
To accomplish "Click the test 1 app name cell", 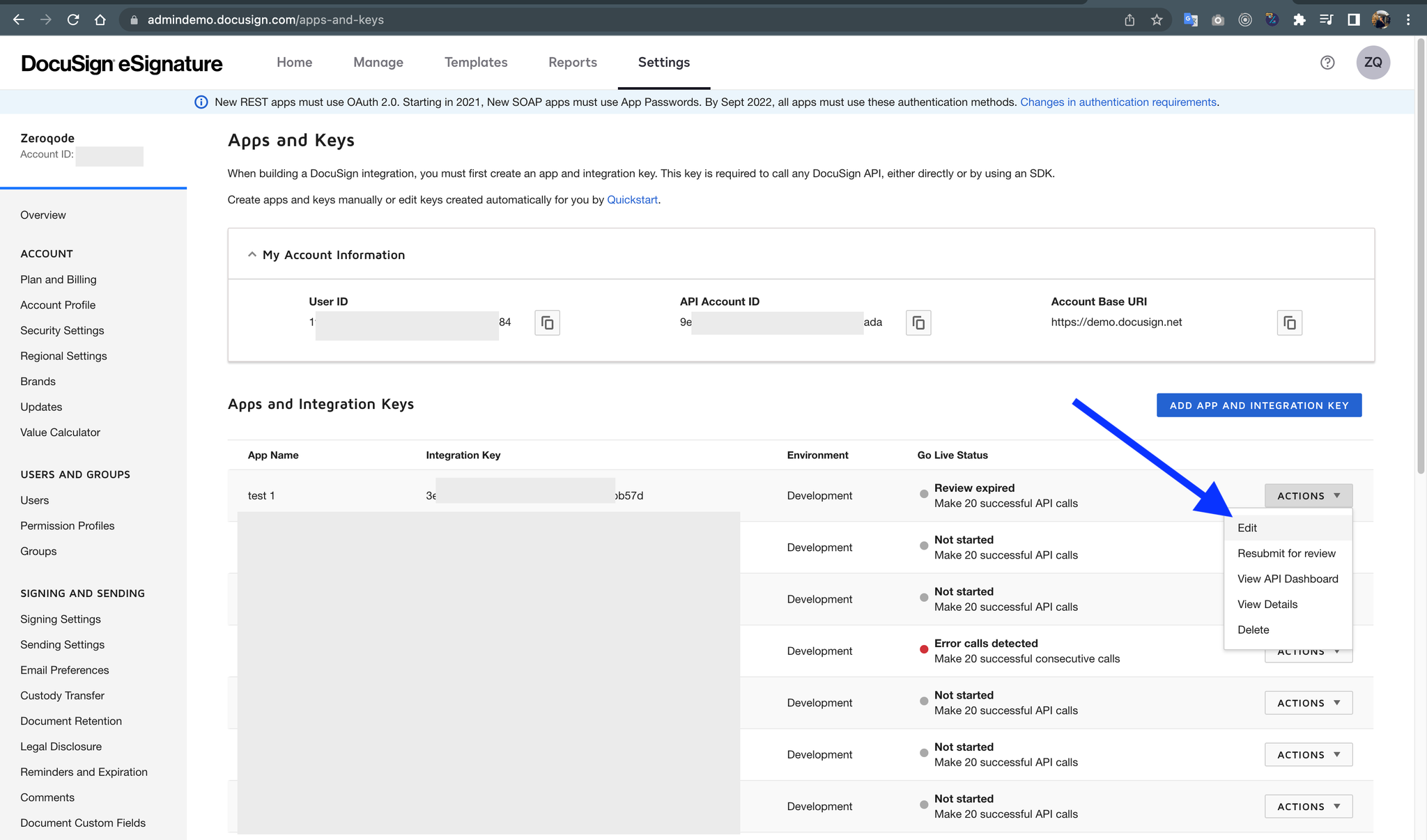I will coord(261,496).
